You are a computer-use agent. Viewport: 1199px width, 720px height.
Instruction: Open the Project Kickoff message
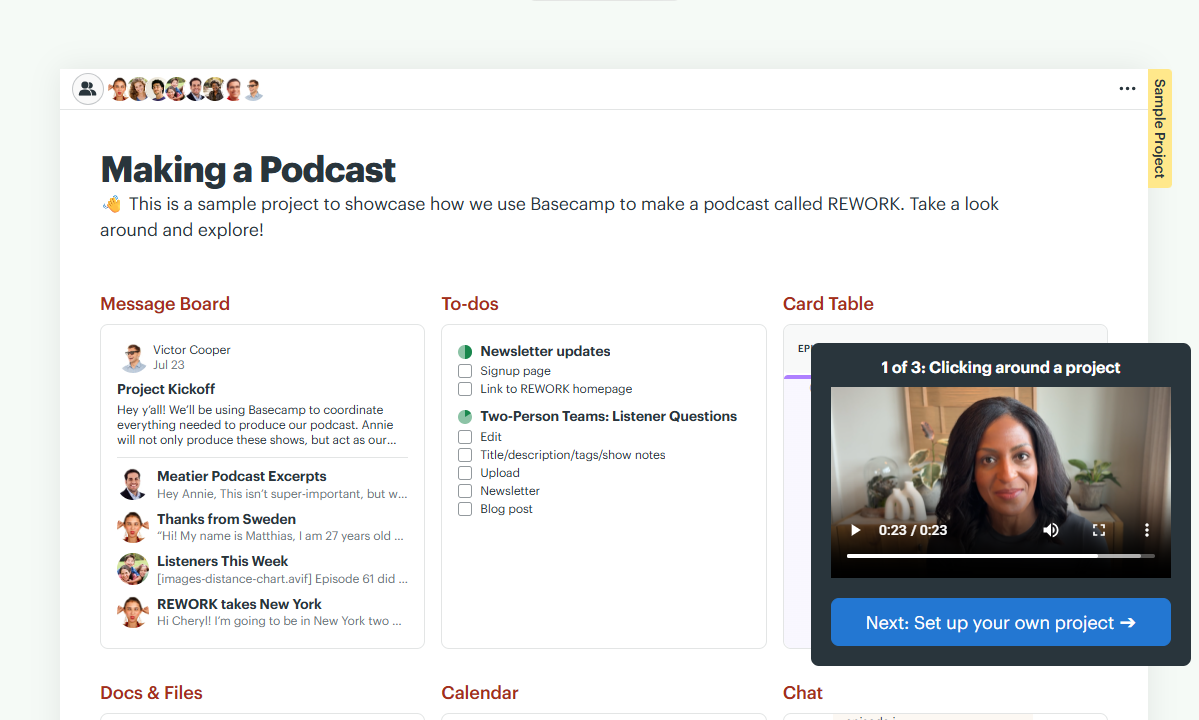point(166,389)
